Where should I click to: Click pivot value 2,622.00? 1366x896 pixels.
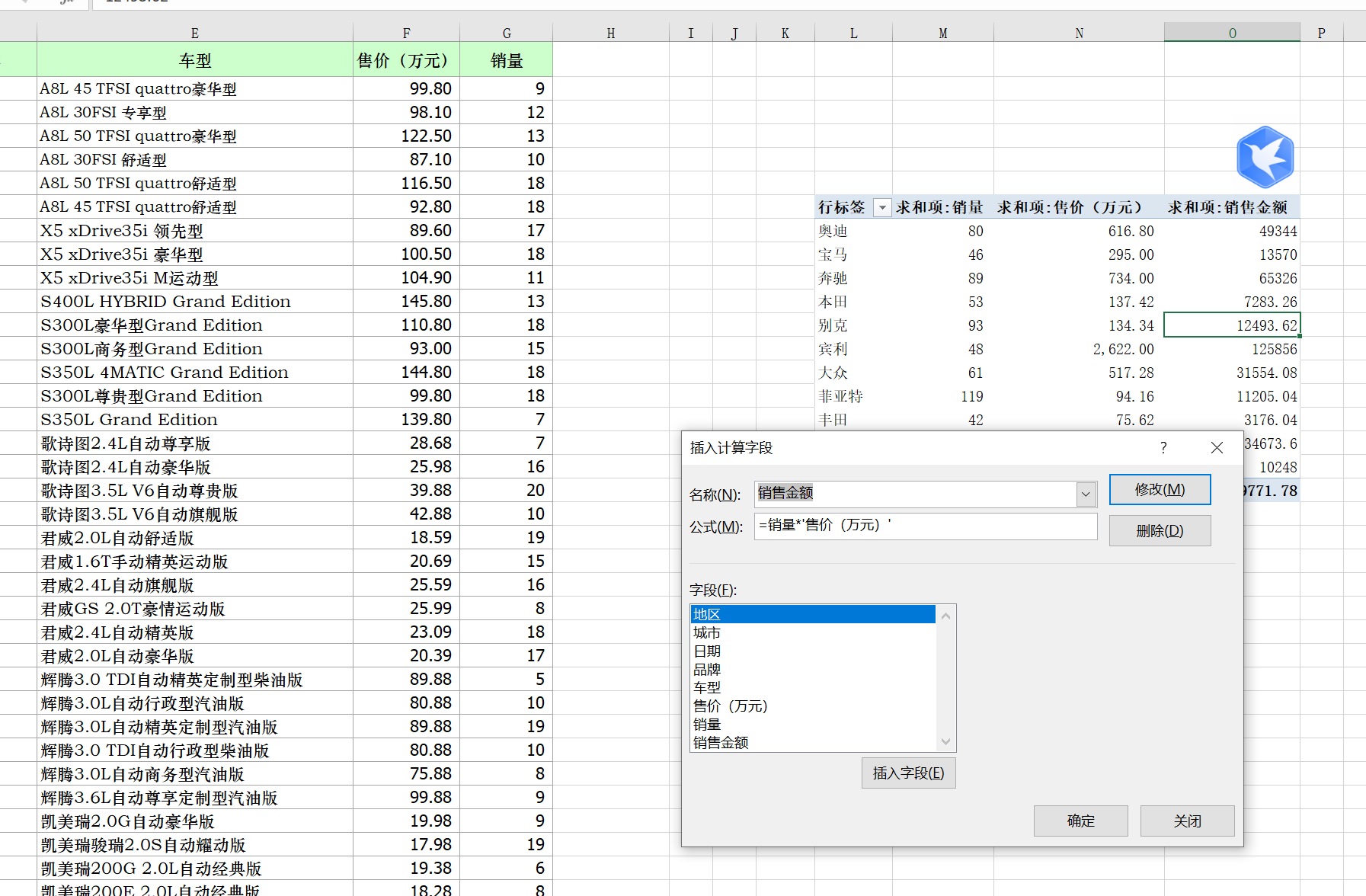tap(1079, 349)
